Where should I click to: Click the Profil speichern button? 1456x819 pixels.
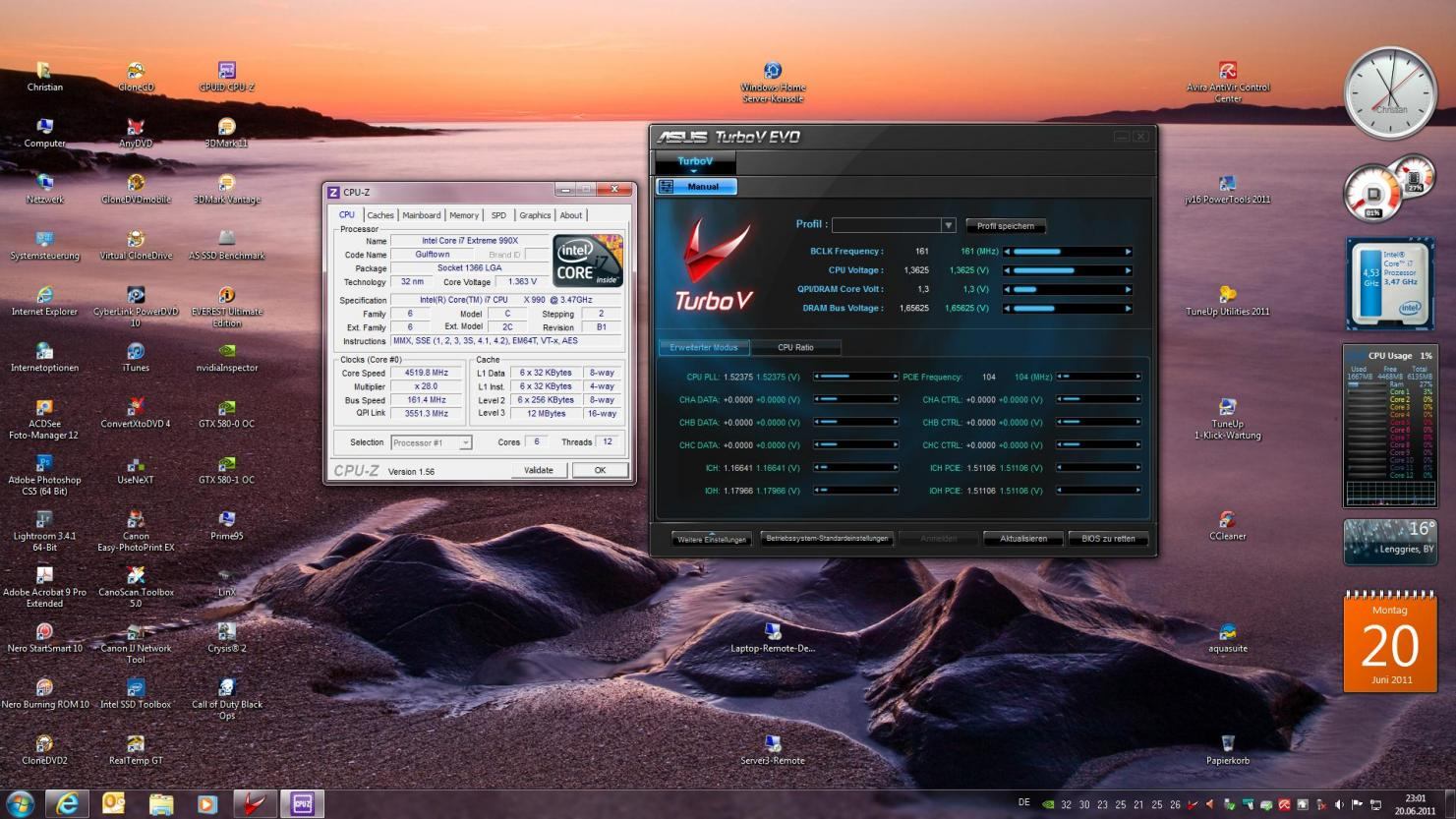click(x=1006, y=226)
